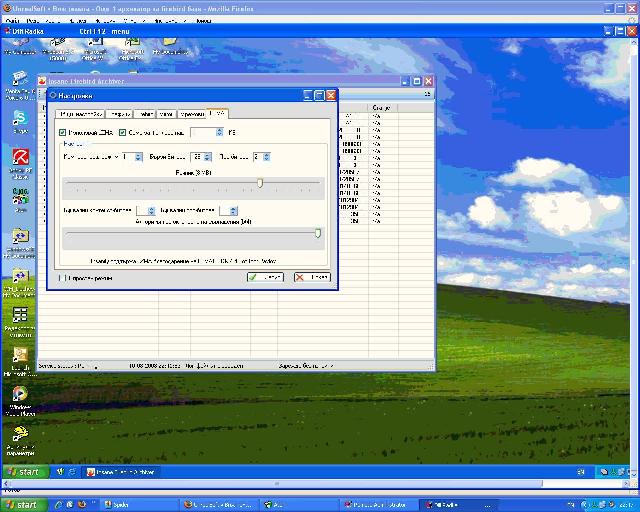Toggle the first checkbox at top of settings tab

tap(63, 132)
